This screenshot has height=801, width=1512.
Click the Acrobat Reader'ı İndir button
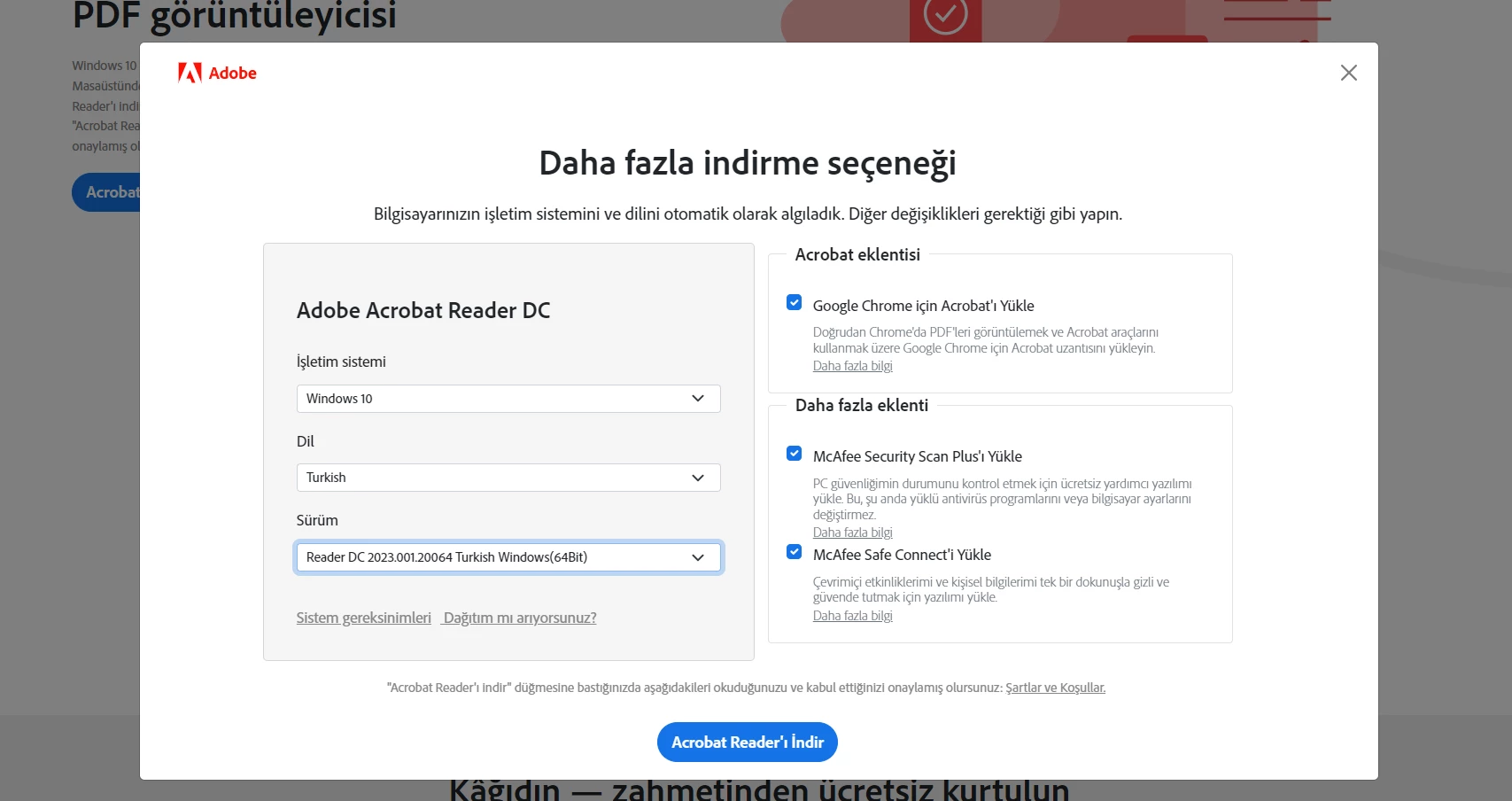[x=748, y=742]
